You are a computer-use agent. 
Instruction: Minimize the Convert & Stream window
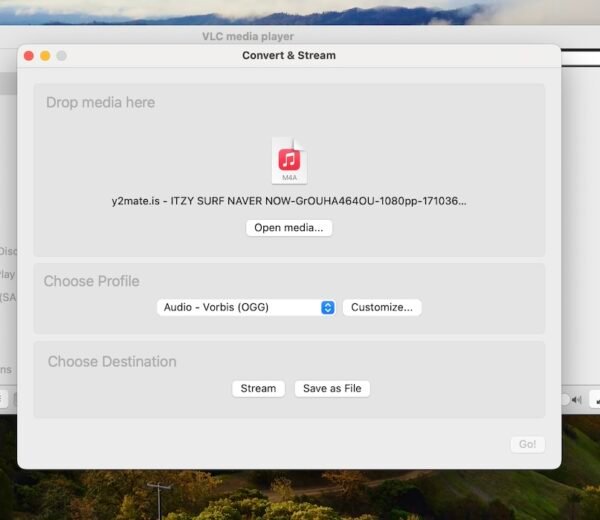[x=45, y=56]
